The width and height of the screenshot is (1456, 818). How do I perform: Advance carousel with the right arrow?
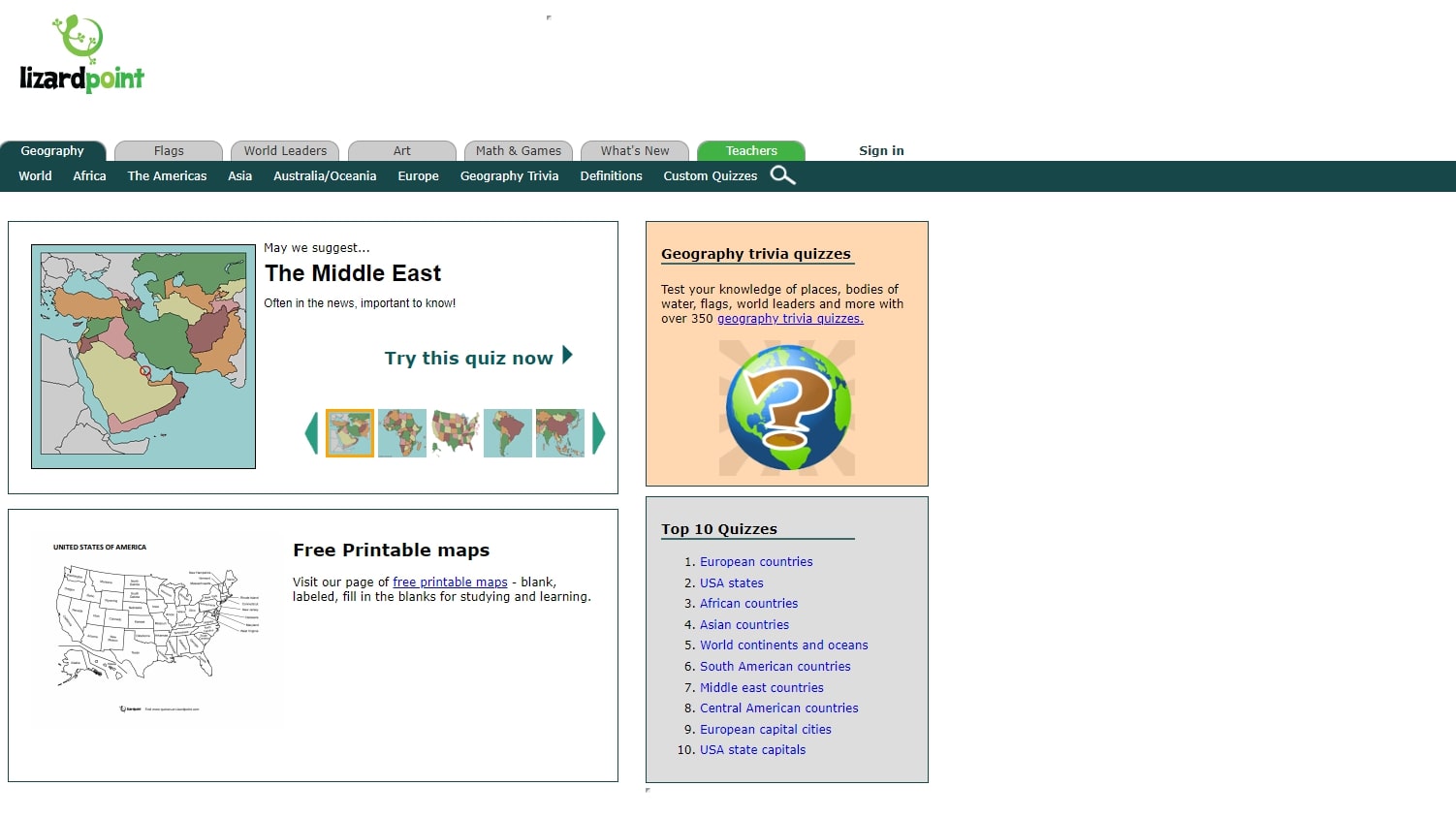(x=598, y=433)
